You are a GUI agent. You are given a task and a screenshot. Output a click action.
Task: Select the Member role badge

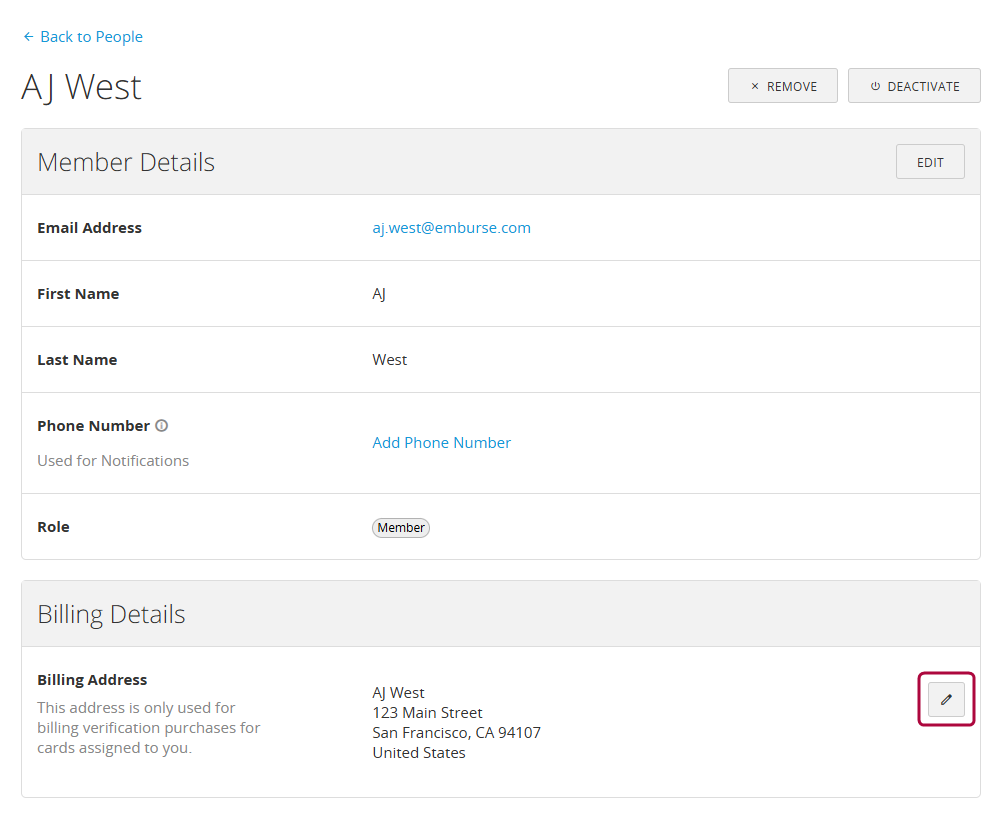pos(400,527)
